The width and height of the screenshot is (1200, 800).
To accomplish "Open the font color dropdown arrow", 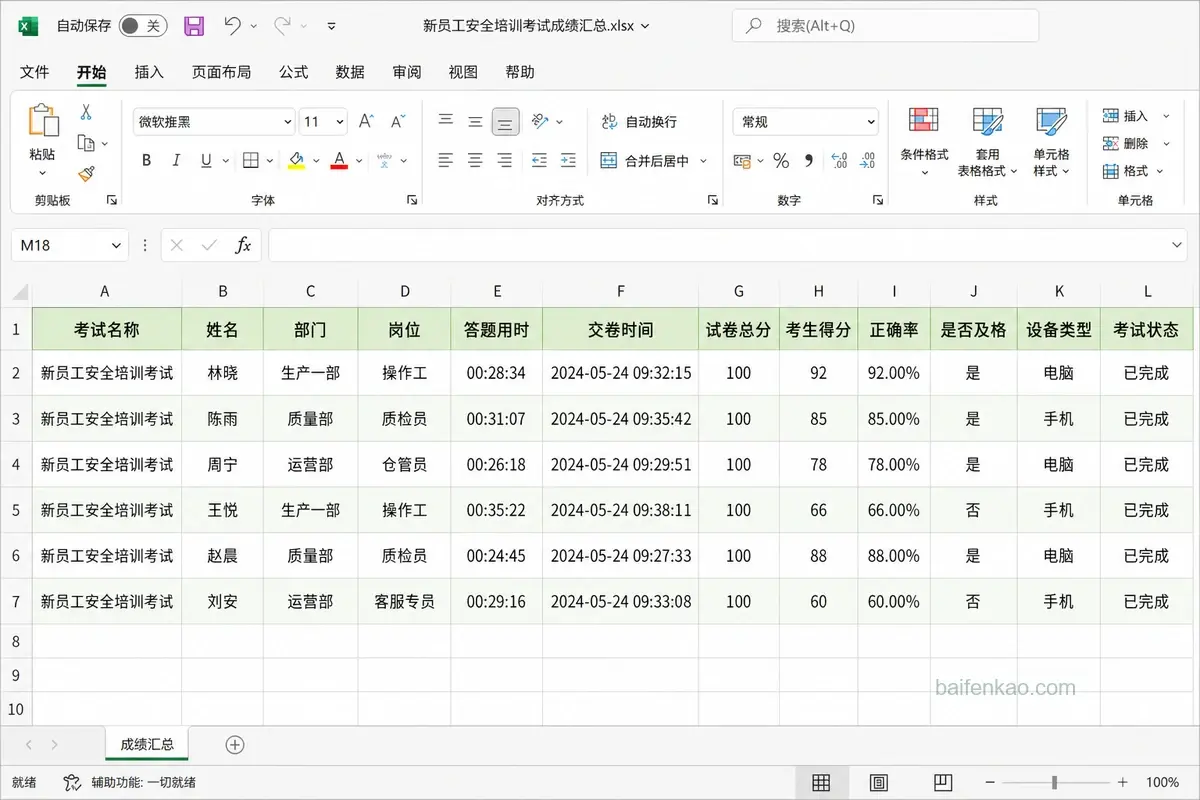I will [x=360, y=161].
